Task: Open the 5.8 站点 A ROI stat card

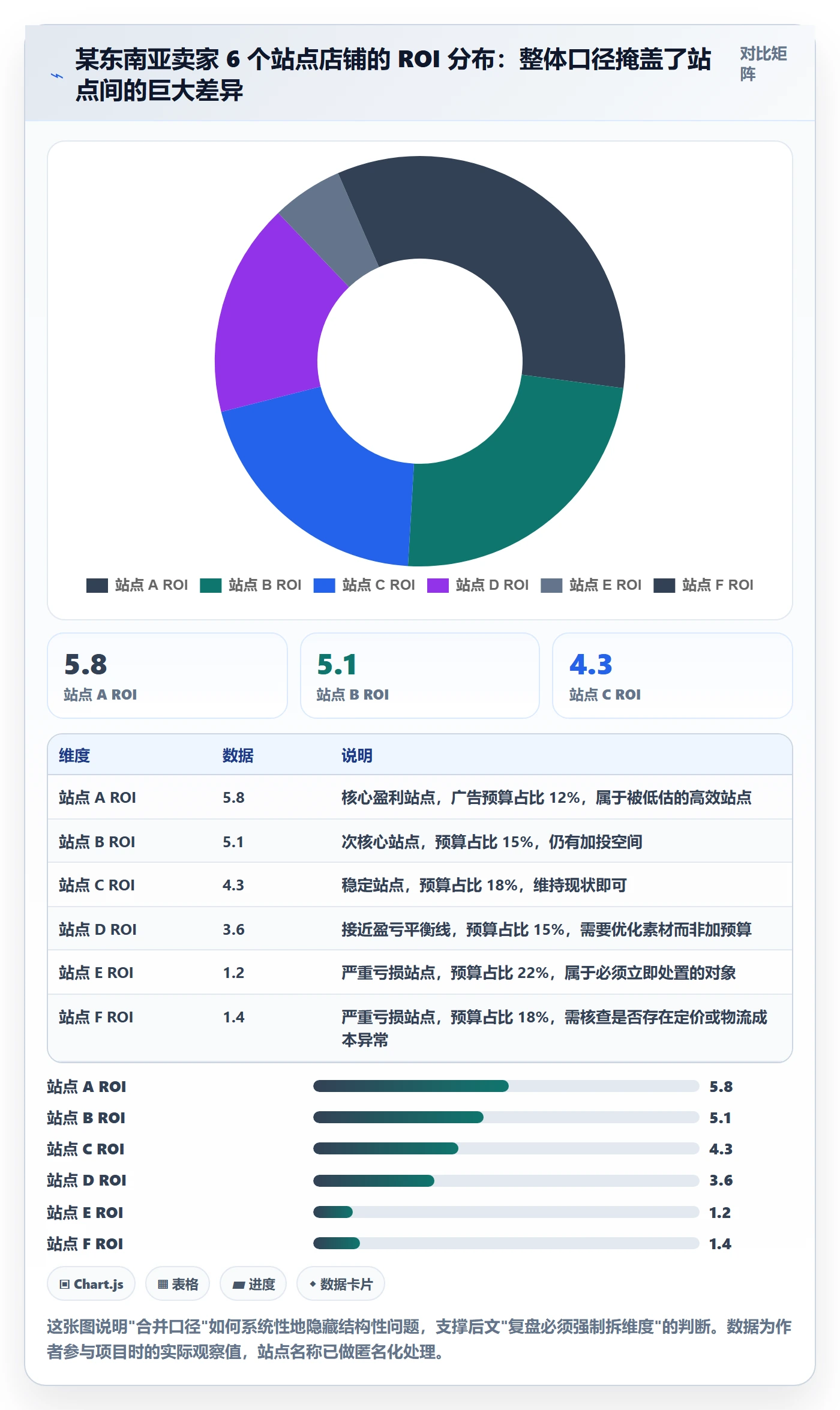Action: (167, 676)
